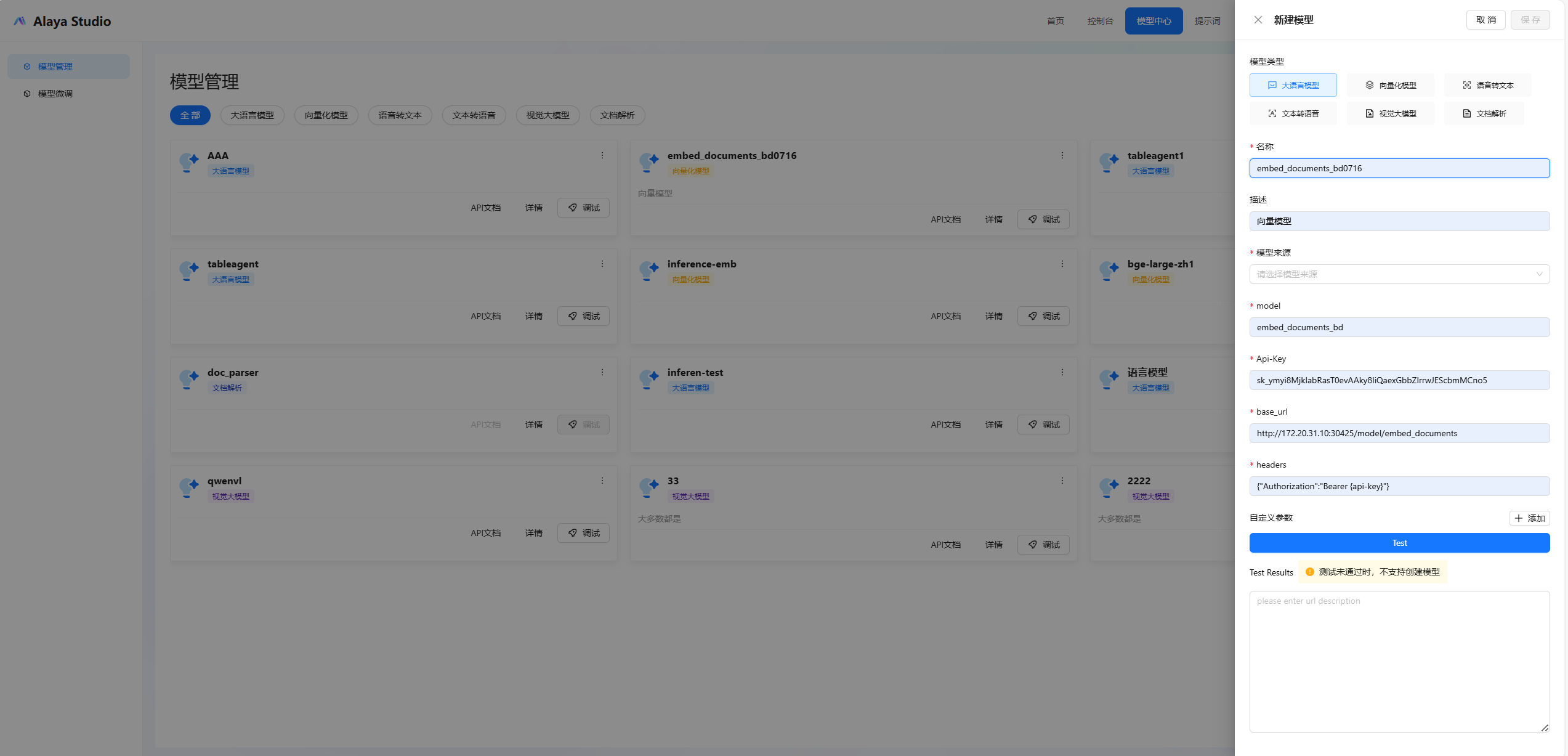The width and height of the screenshot is (1568, 756).
Task: Click 添加 to add custom parameter
Action: tap(1529, 518)
